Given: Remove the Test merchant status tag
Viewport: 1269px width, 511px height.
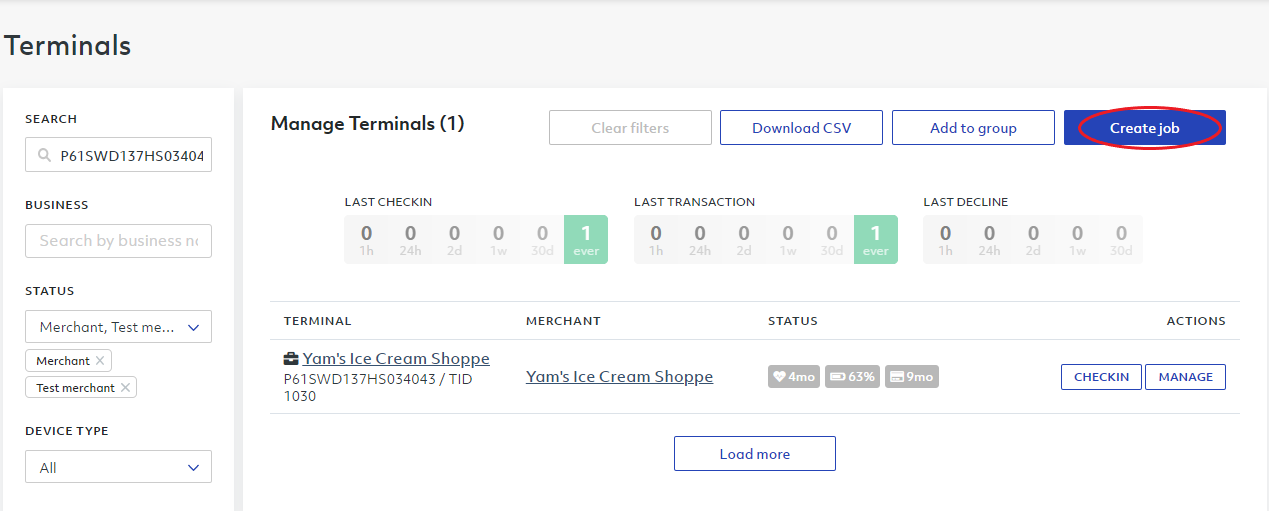Looking at the screenshot, I should click(125, 388).
